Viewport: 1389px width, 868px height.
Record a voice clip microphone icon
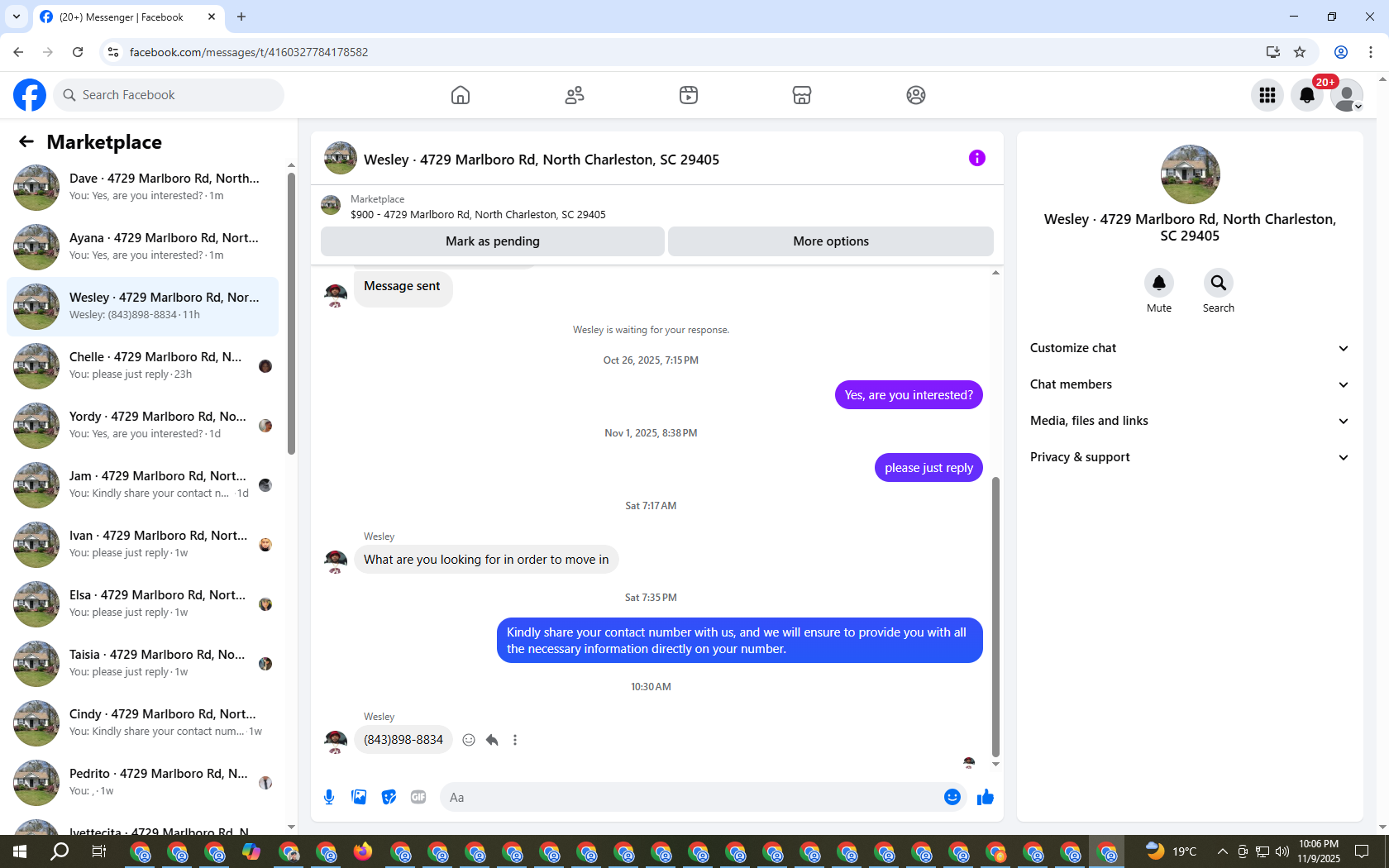[x=329, y=797]
